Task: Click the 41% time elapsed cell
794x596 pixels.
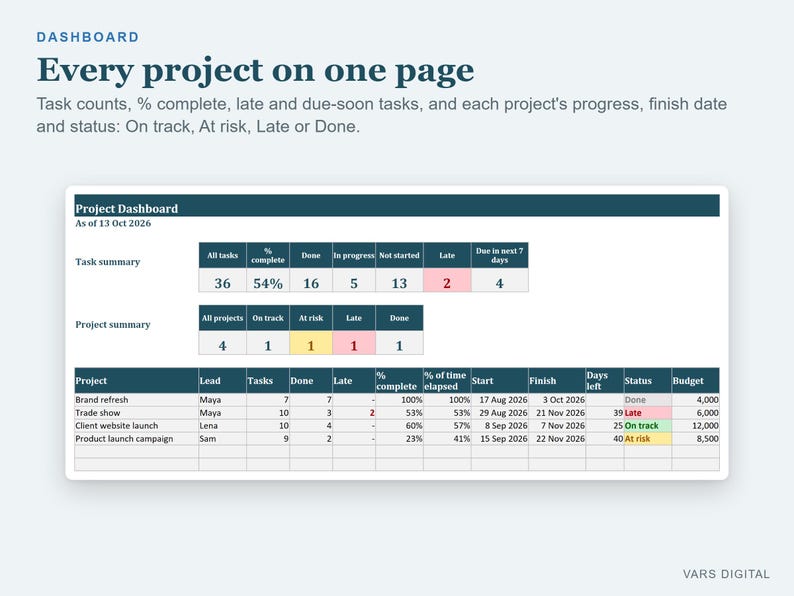Action: (x=447, y=439)
